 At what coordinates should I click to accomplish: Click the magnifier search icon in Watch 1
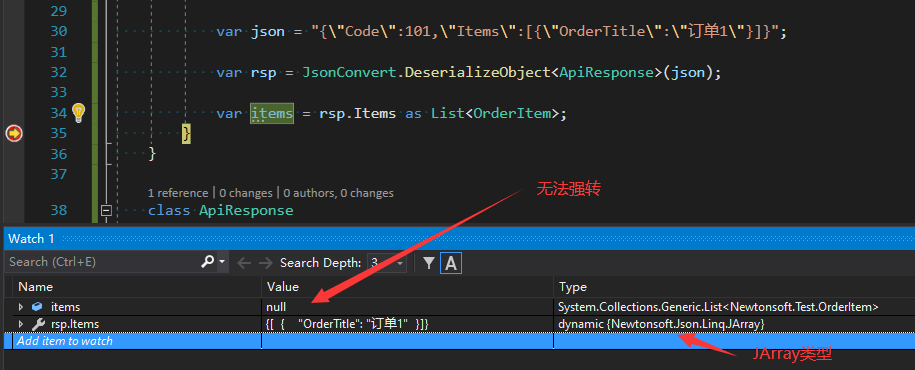207,262
